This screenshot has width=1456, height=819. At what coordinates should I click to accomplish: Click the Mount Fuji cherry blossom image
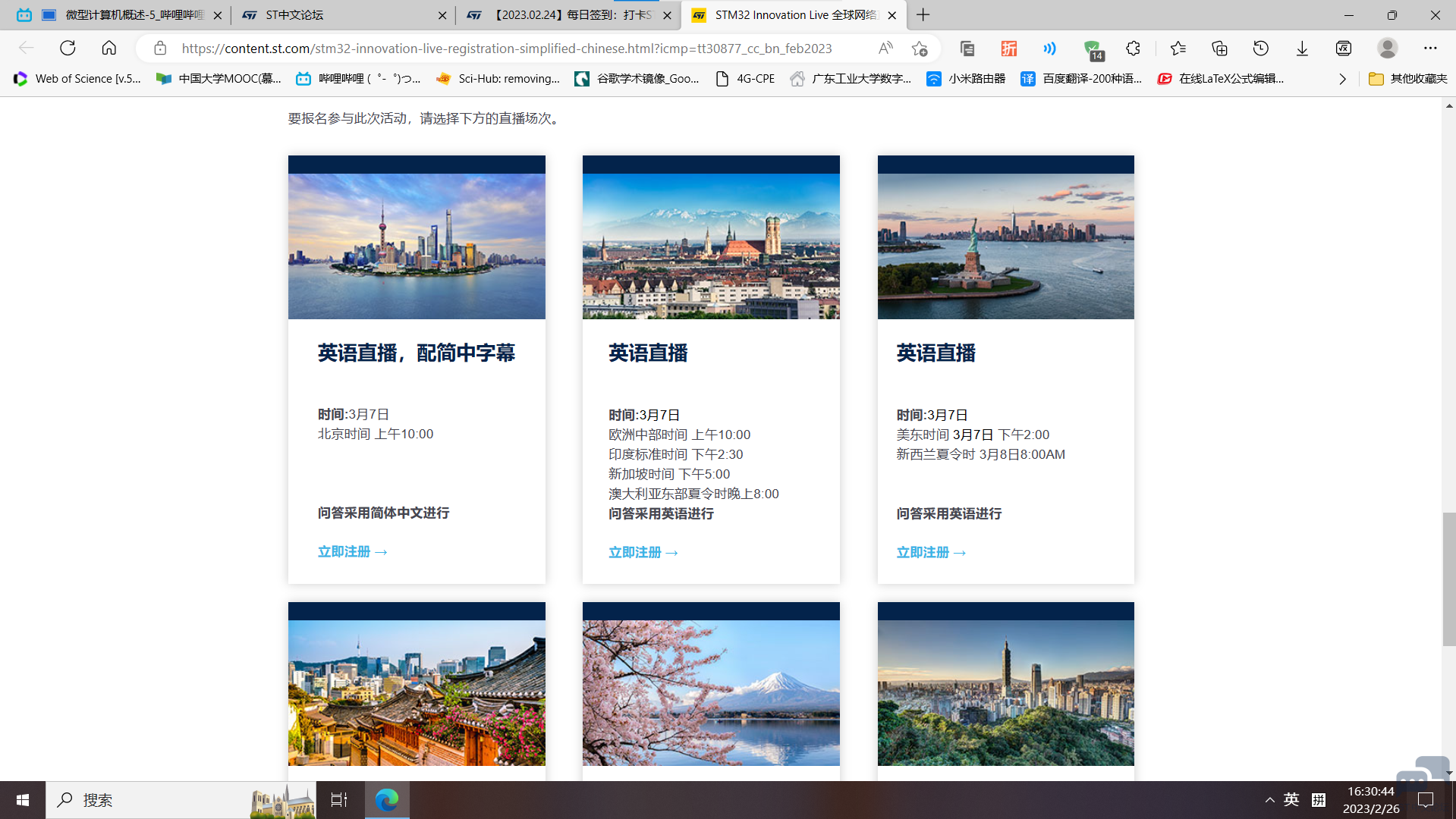click(x=711, y=692)
